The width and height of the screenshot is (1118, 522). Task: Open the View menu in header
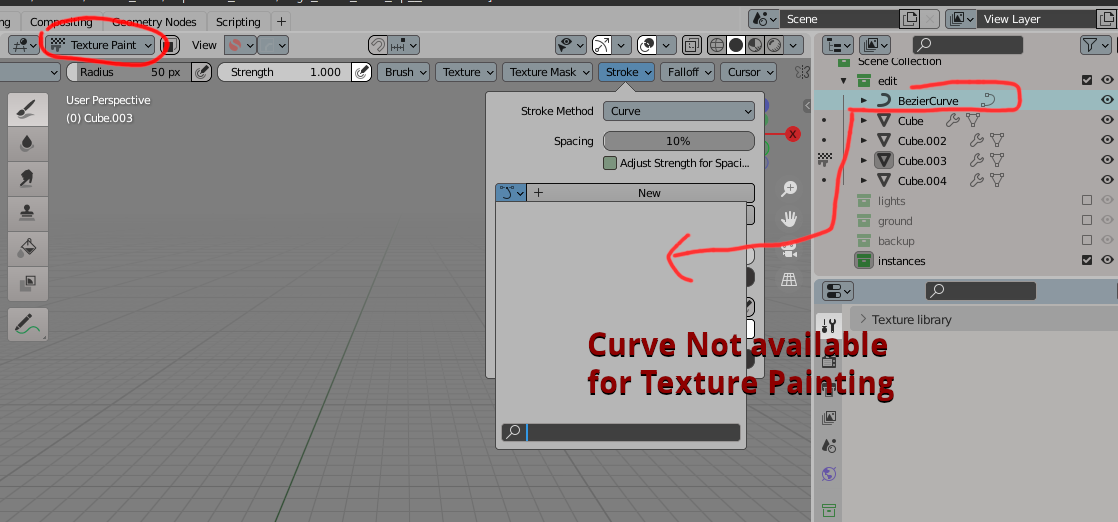pos(204,45)
